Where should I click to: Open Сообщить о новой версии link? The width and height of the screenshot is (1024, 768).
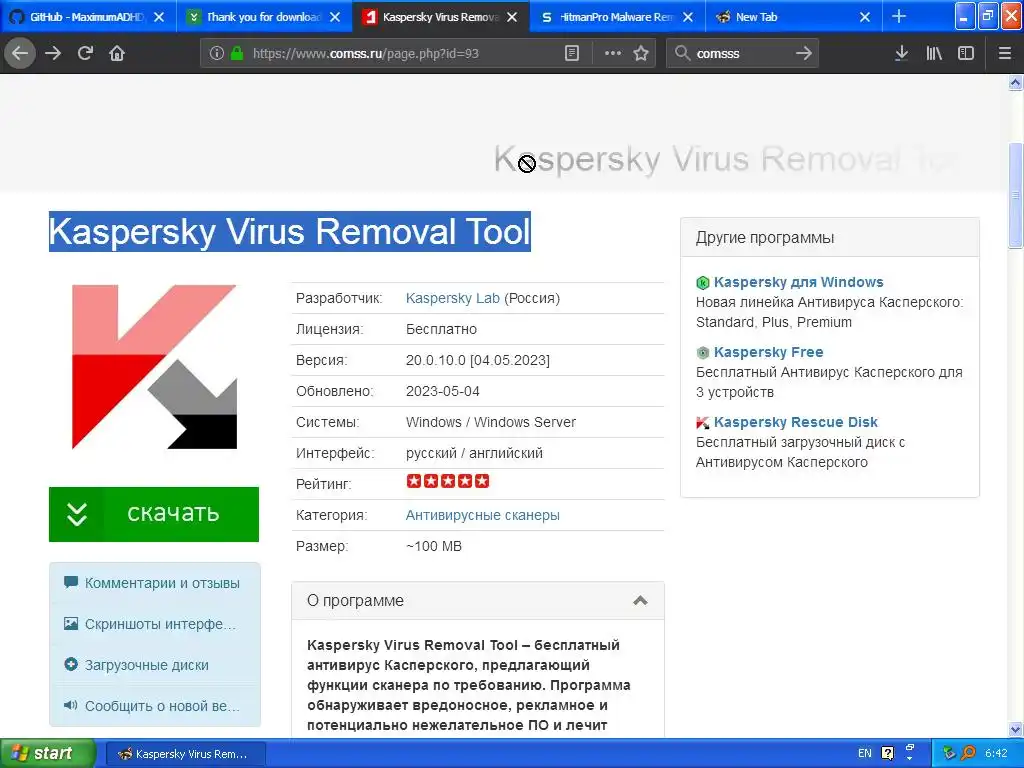pyautogui.click(x=162, y=706)
